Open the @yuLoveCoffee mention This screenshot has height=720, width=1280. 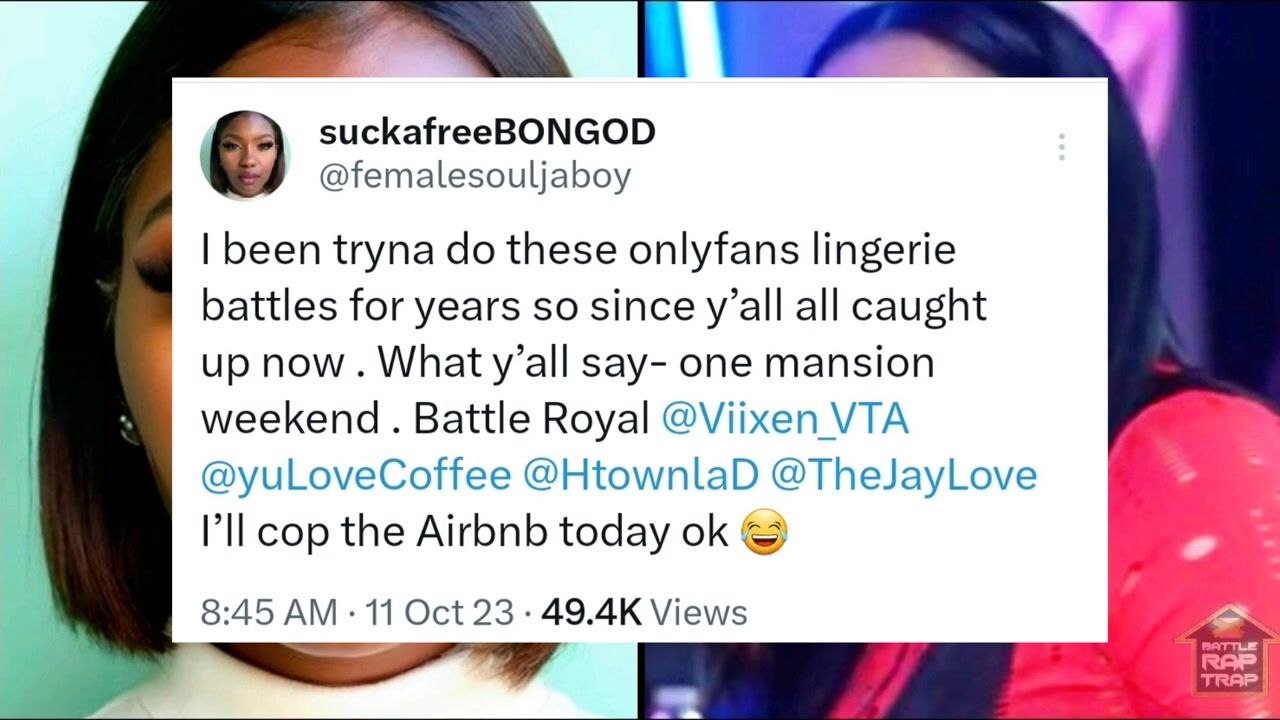coord(356,475)
